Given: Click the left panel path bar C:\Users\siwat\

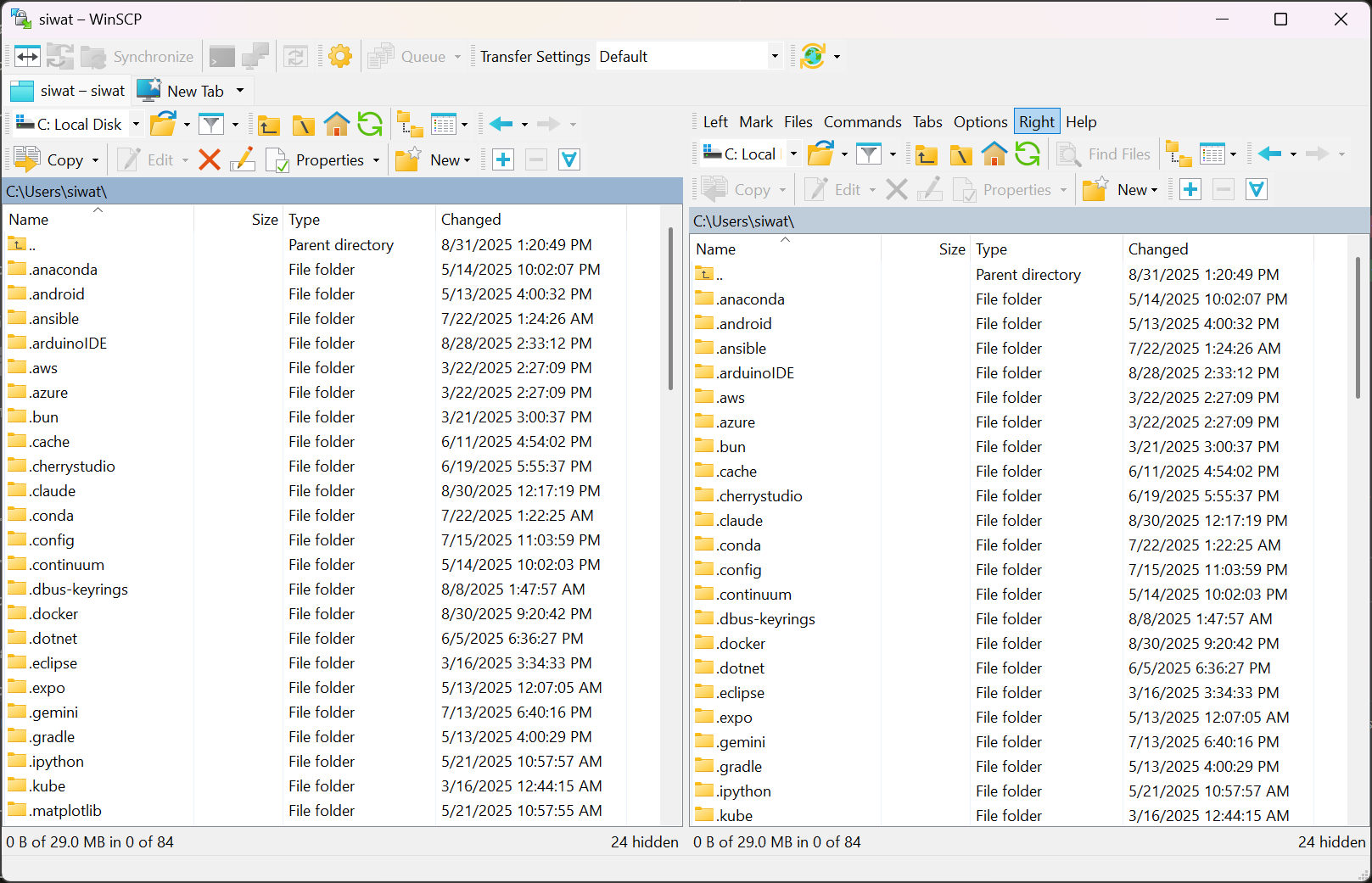Looking at the screenshot, I should 343,192.
